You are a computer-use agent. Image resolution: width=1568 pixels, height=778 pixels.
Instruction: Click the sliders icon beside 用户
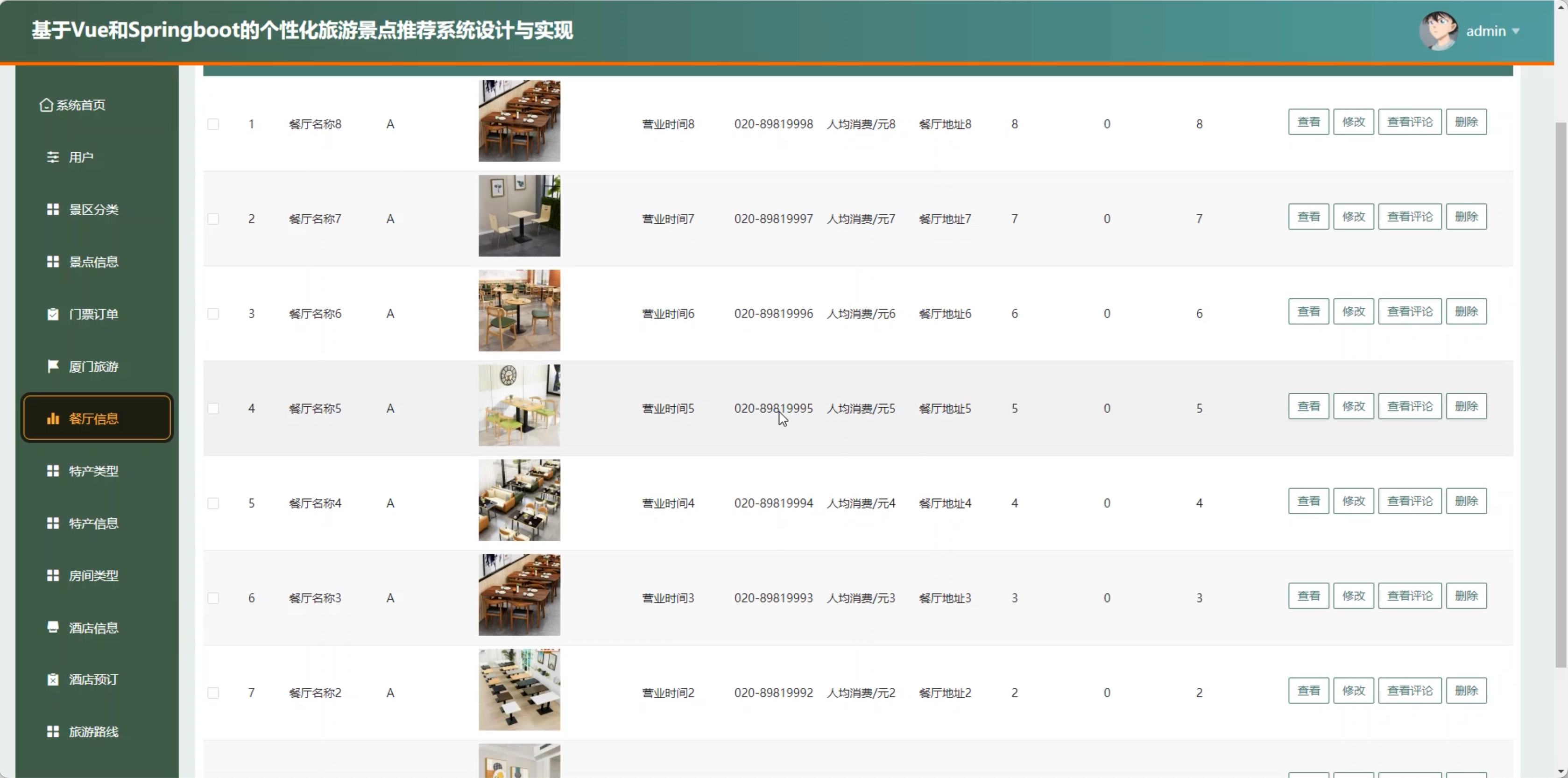53,157
